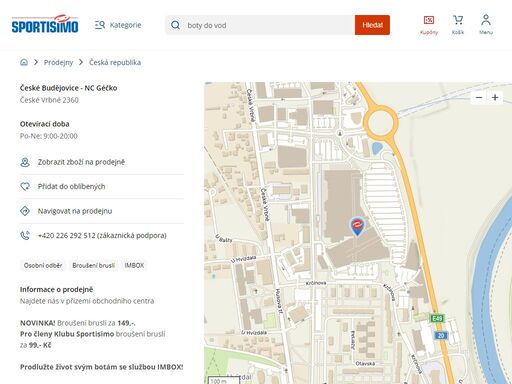The image size is (512, 384).
Task: Zoom out the map with minus button
Action: [479, 98]
